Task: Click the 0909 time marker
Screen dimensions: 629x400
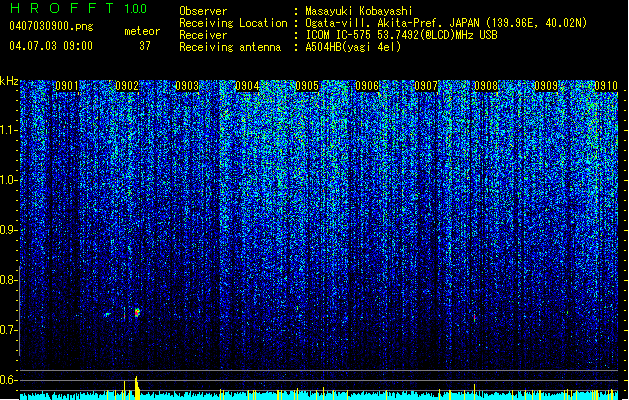Action: [546, 86]
